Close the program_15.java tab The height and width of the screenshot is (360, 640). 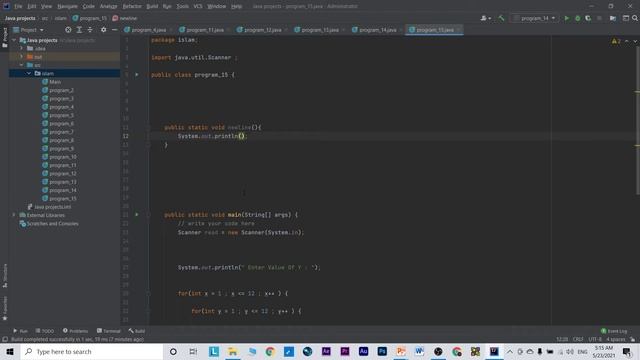tap(458, 30)
